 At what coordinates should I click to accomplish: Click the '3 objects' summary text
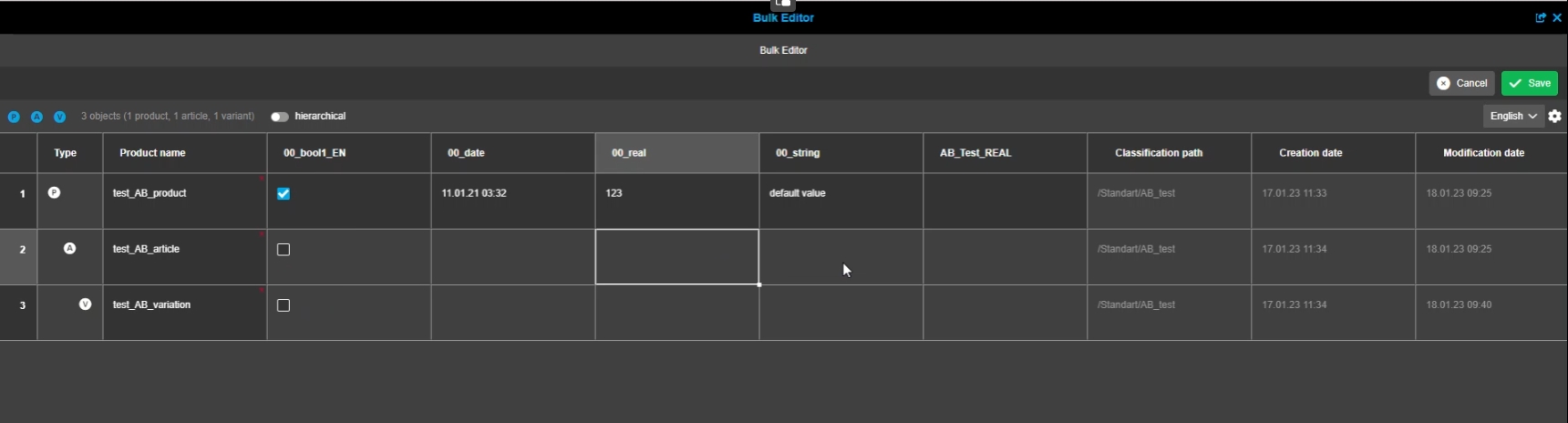tap(168, 117)
